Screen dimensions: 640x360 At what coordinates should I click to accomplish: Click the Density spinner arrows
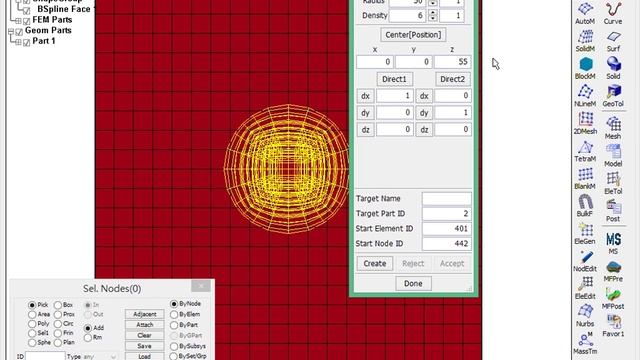click(433, 16)
